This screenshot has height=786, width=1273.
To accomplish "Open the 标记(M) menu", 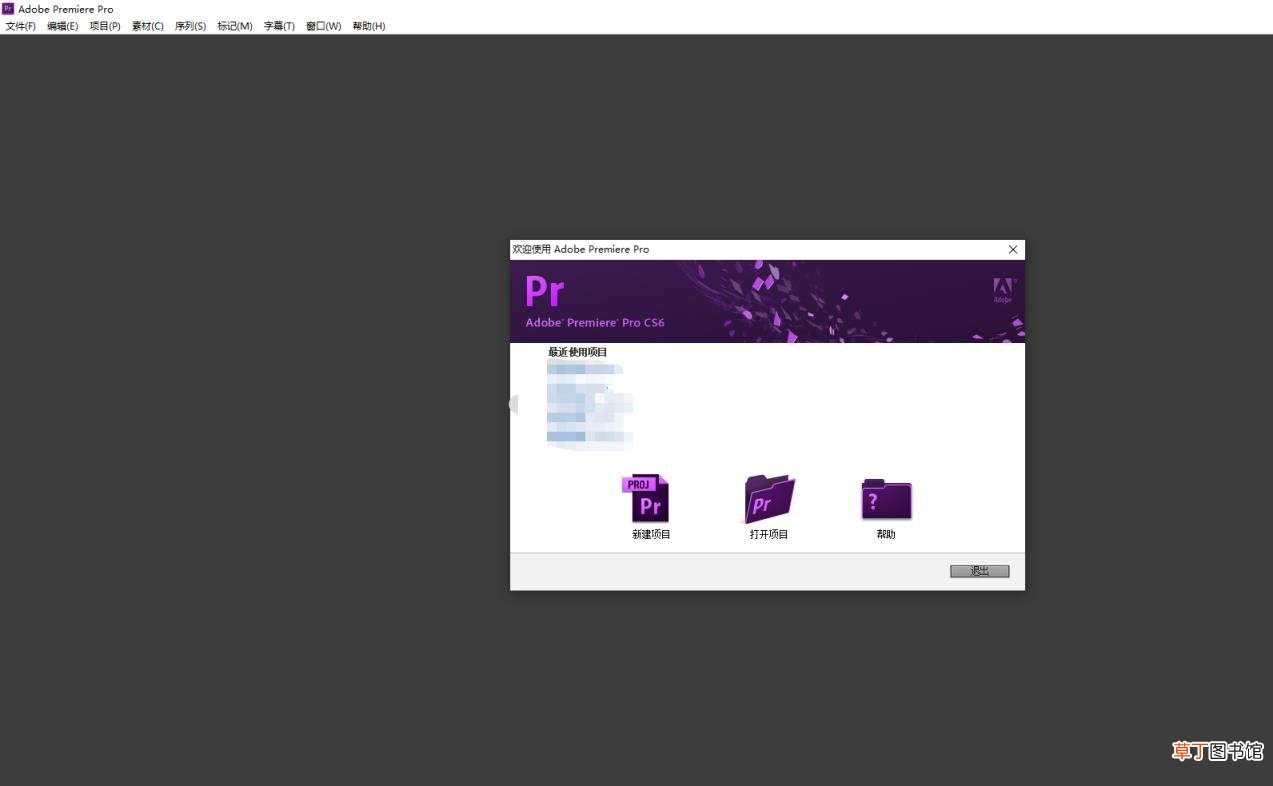I will point(235,26).
